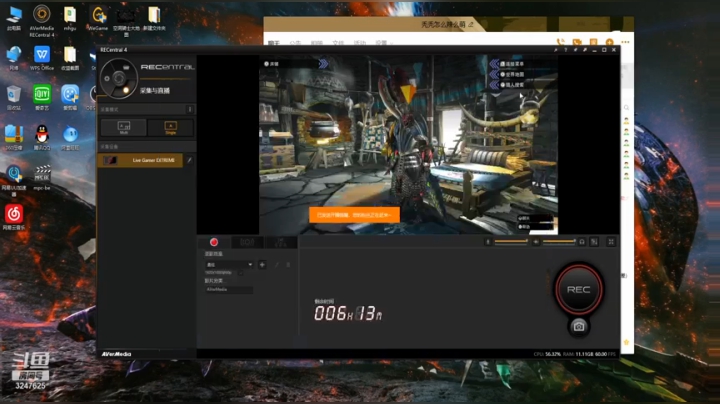Click the CPU usage status text
The height and width of the screenshot is (404, 720).
[x=547, y=354]
